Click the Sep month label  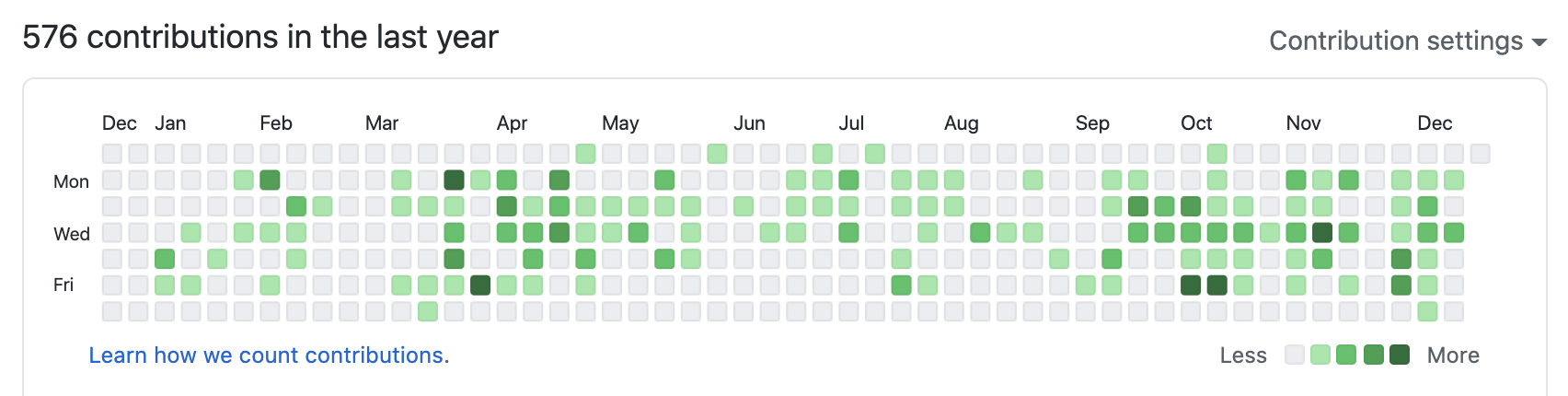pyautogui.click(x=1092, y=123)
